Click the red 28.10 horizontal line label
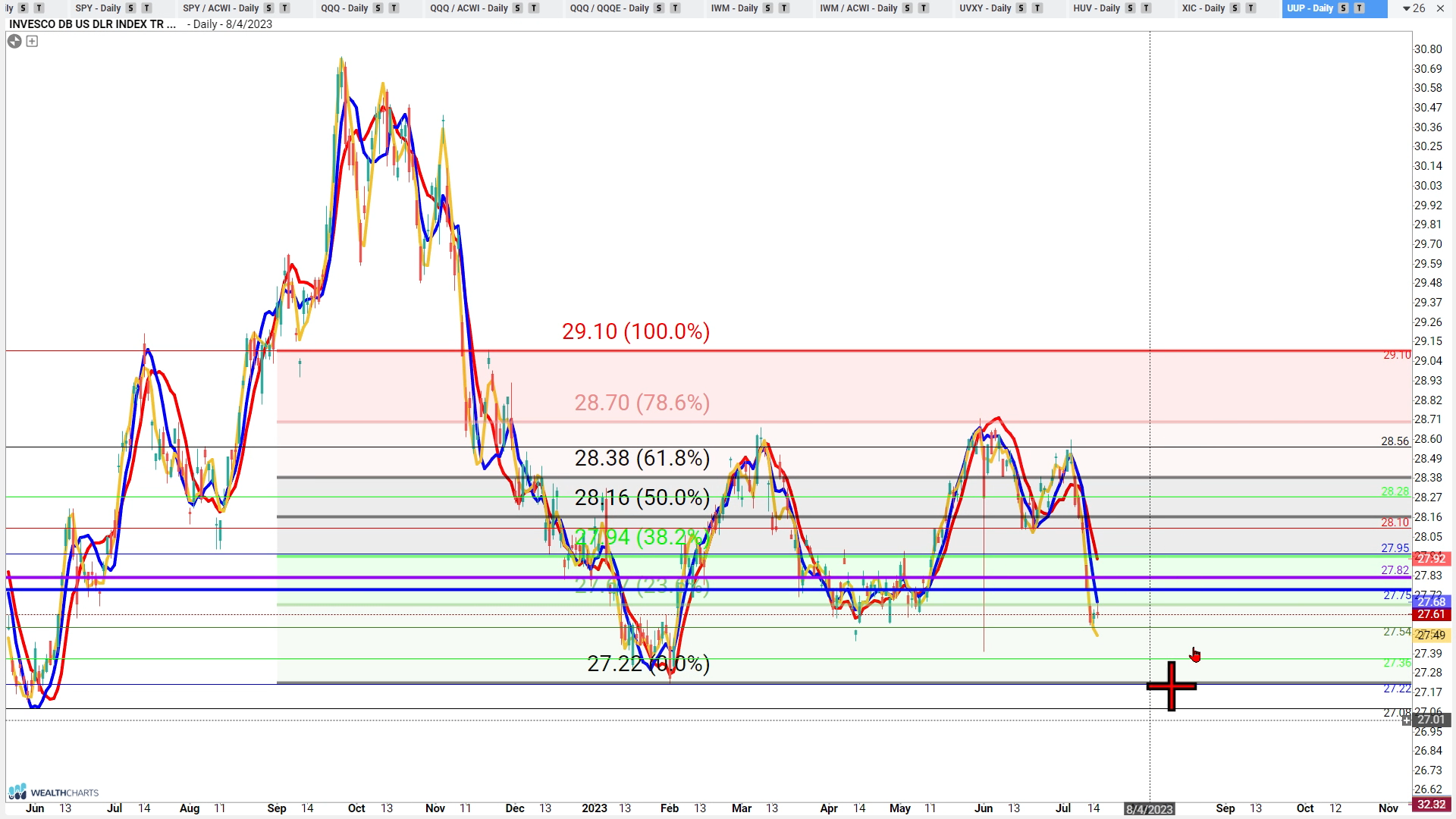1456x819 pixels. pos(1395,522)
